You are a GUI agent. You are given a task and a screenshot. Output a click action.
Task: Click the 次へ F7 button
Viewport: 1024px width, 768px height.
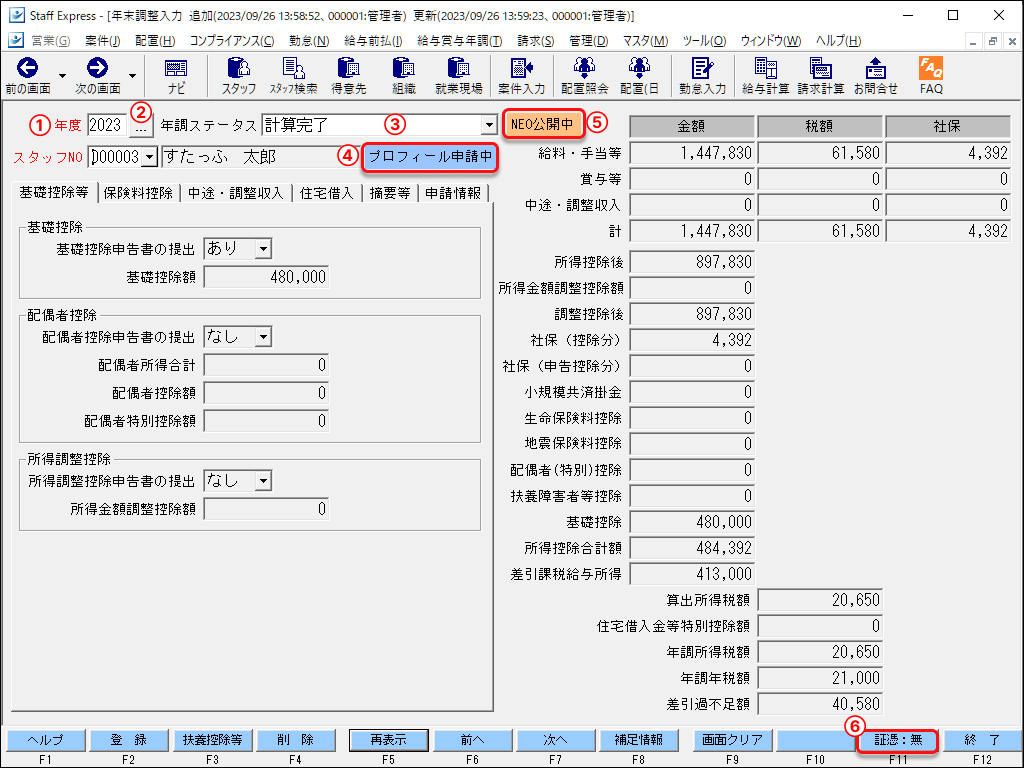(x=555, y=740)
